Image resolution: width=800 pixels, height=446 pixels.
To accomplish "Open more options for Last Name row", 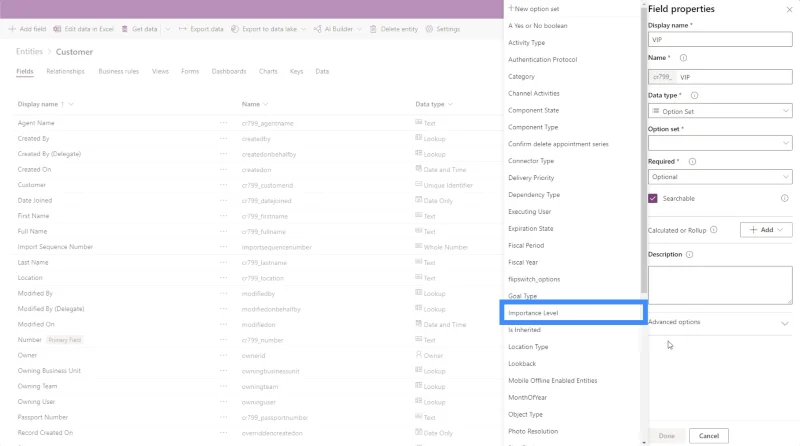I will (x=223, y=262).
